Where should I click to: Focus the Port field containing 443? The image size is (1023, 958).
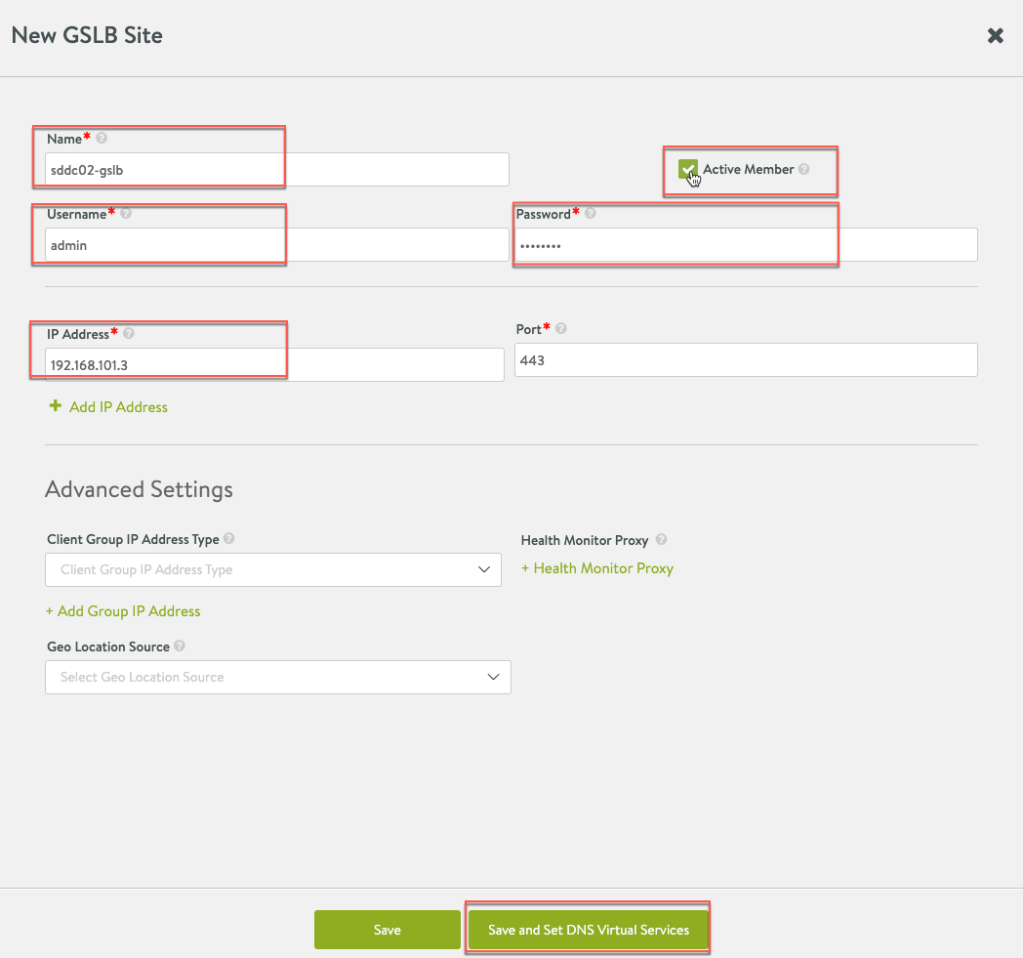point(745,360)
